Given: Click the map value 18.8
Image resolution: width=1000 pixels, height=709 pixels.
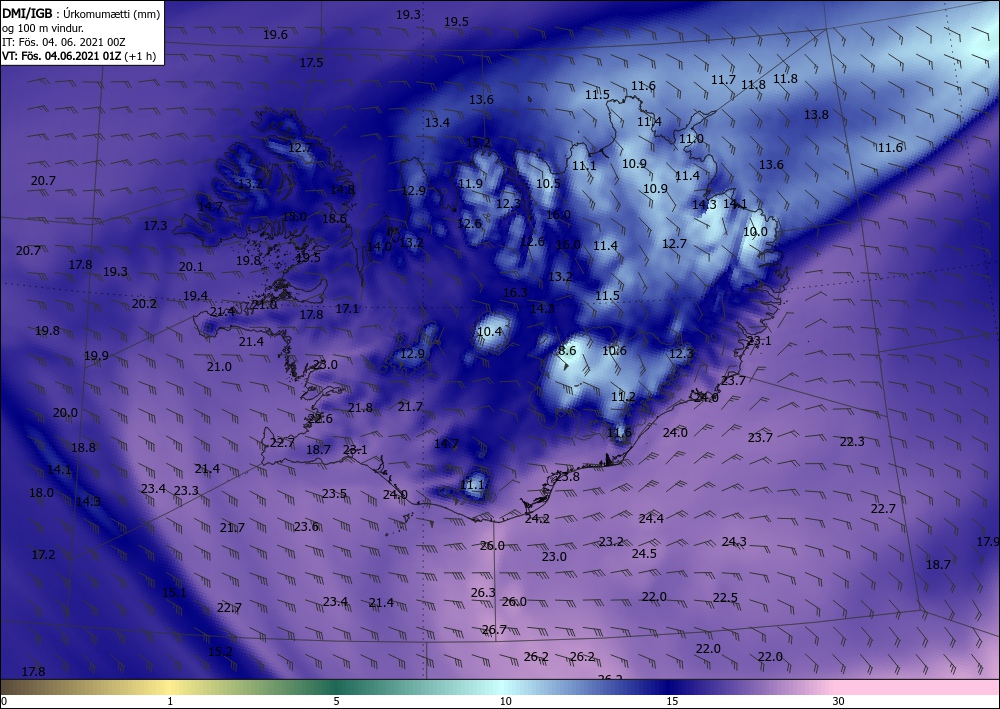Looking at the screenshot, I should (83, 448).
